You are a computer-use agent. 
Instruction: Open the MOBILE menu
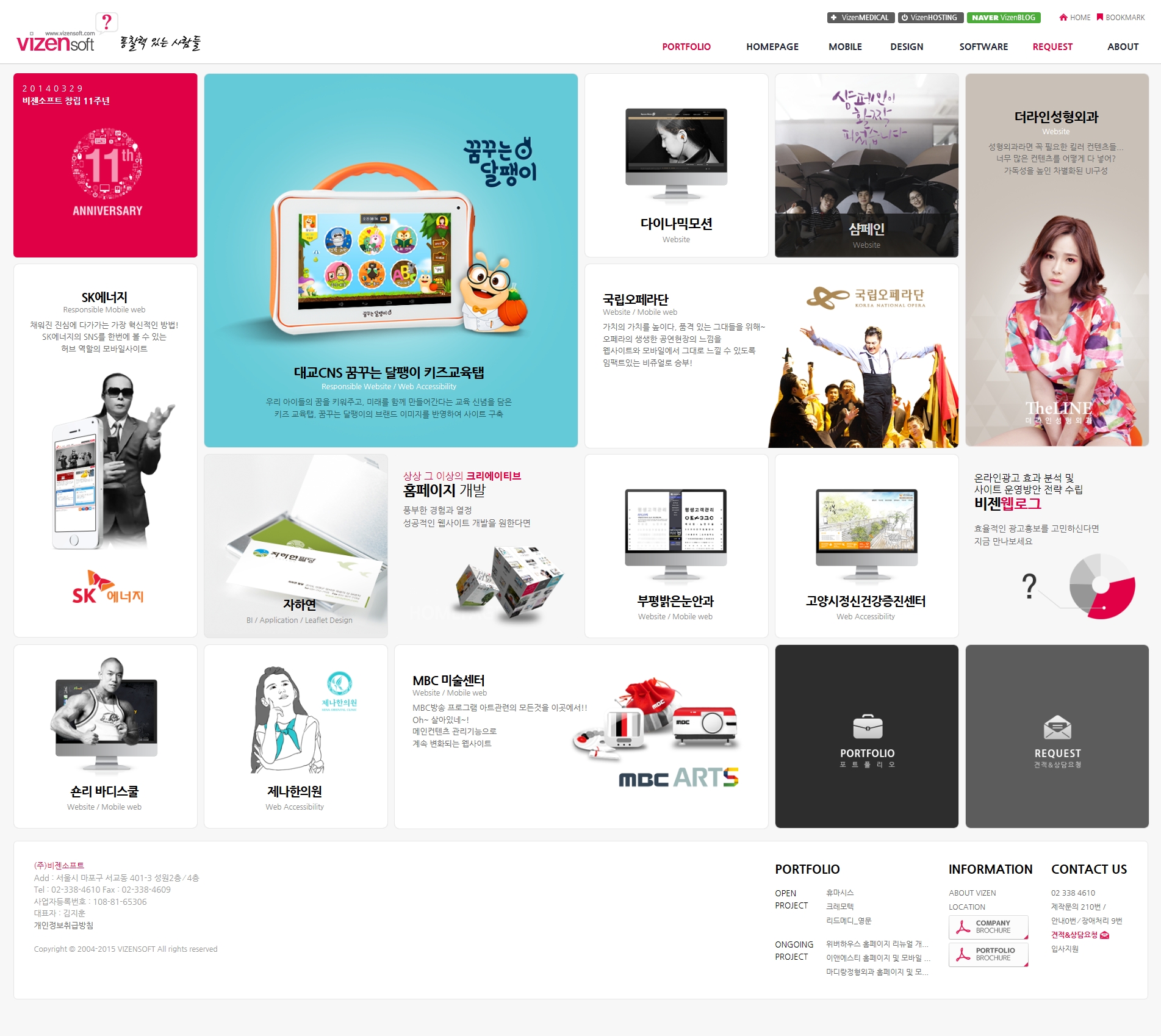845,47
